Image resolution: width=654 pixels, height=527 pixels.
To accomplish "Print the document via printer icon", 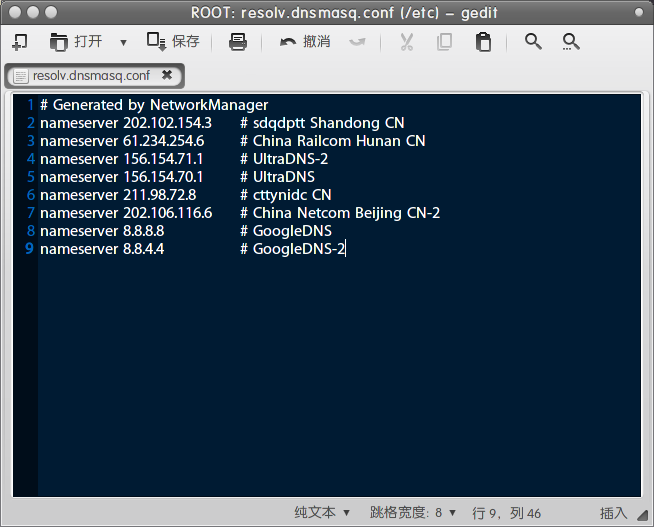I will [x=238, y=42].
